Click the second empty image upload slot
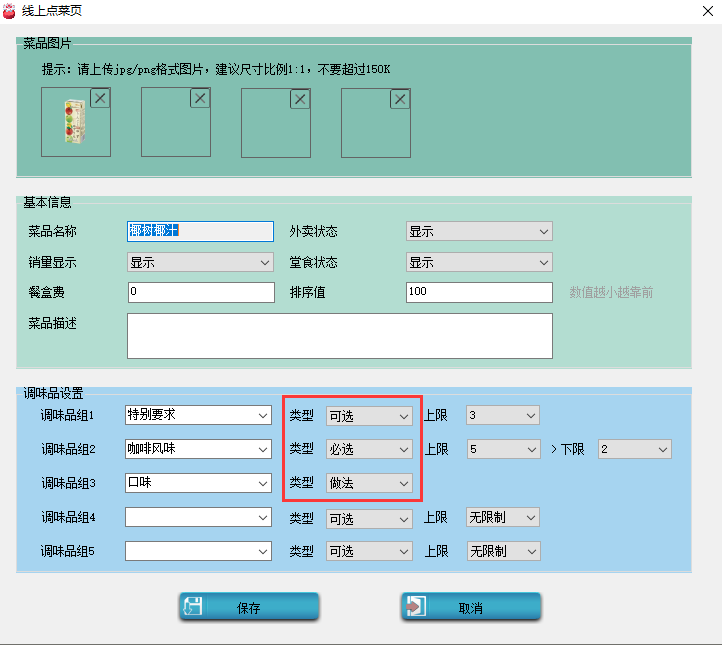Viewport: 722px width, 645px height. (176, 122)
